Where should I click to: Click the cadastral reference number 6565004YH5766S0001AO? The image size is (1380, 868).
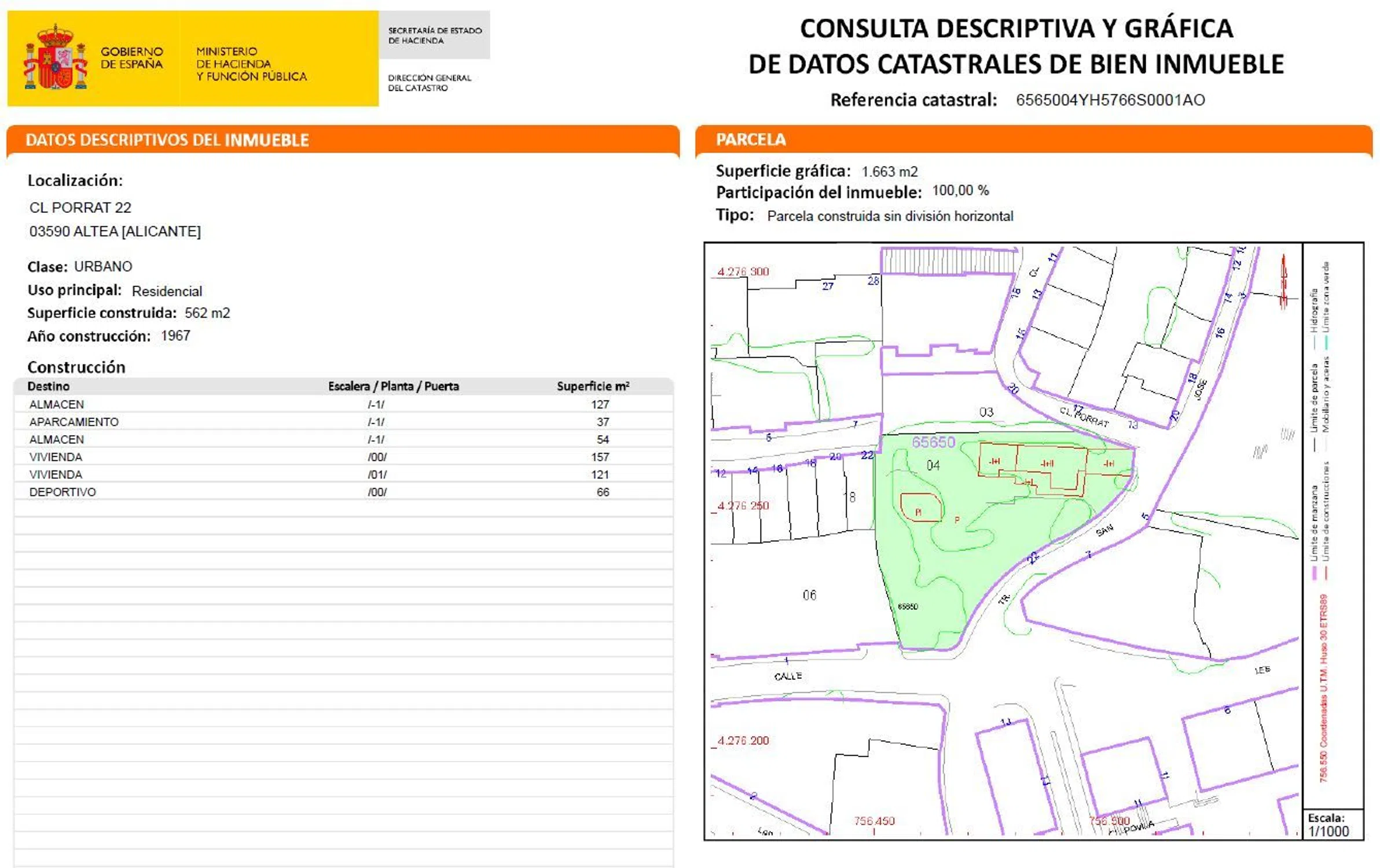coord(1110,100)
